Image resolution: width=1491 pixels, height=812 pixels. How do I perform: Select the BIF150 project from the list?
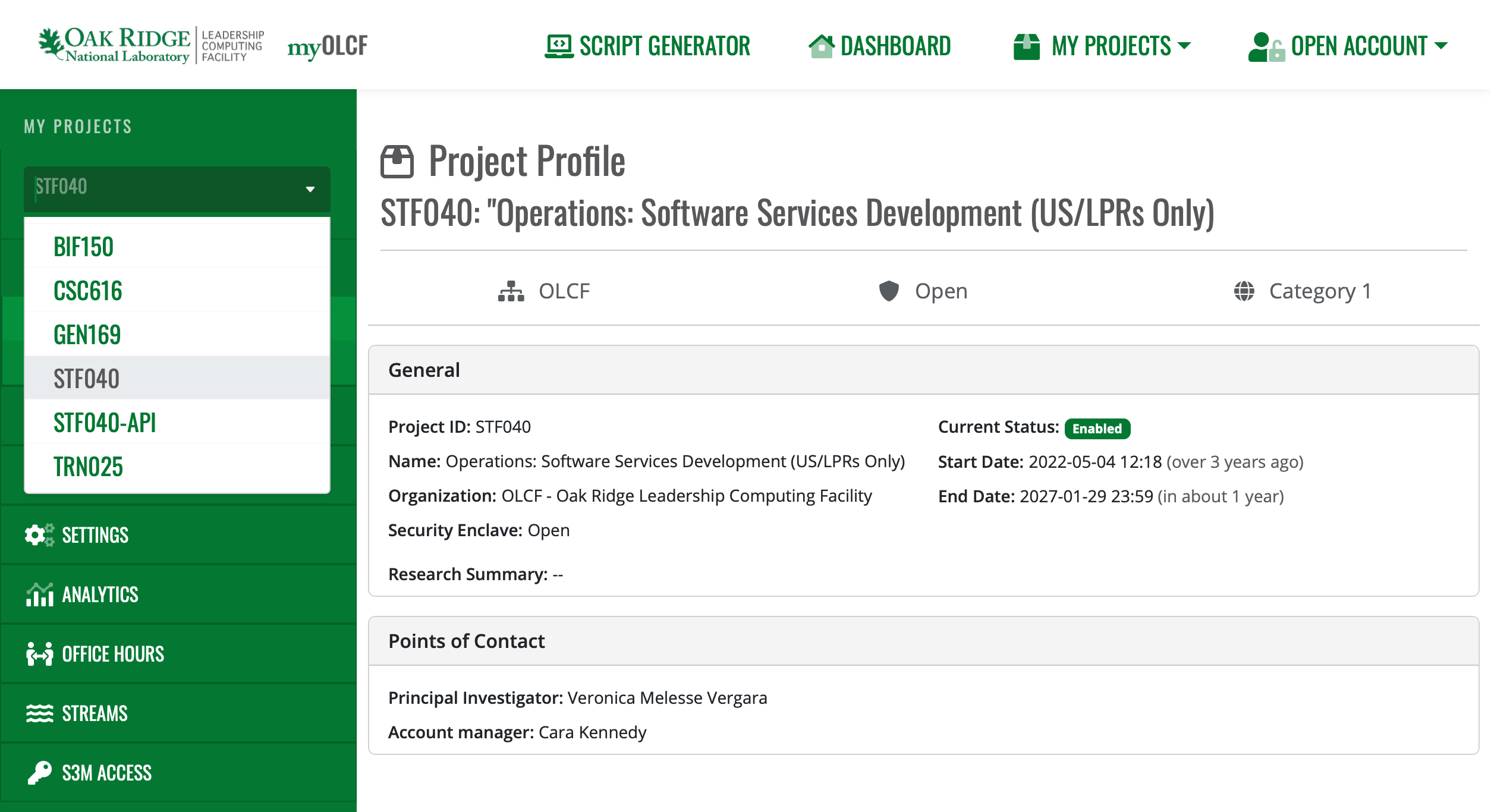point(83,246)
